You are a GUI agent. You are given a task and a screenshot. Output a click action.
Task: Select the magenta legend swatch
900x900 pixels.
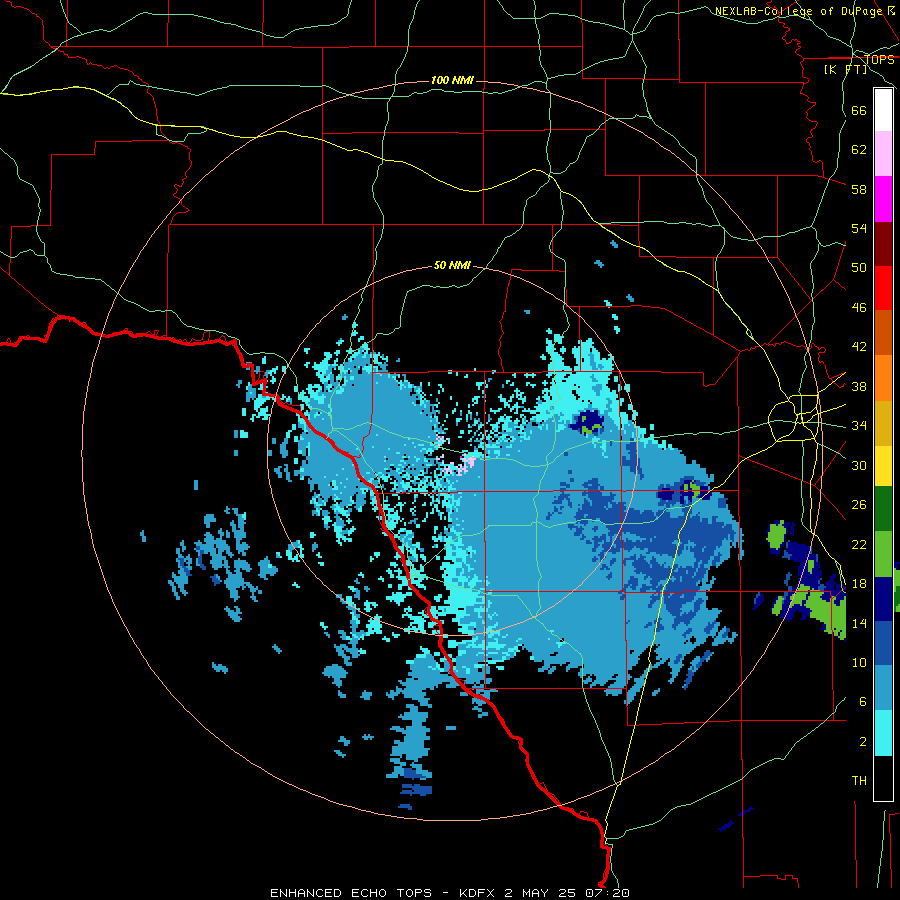click(x=883, y=199)
